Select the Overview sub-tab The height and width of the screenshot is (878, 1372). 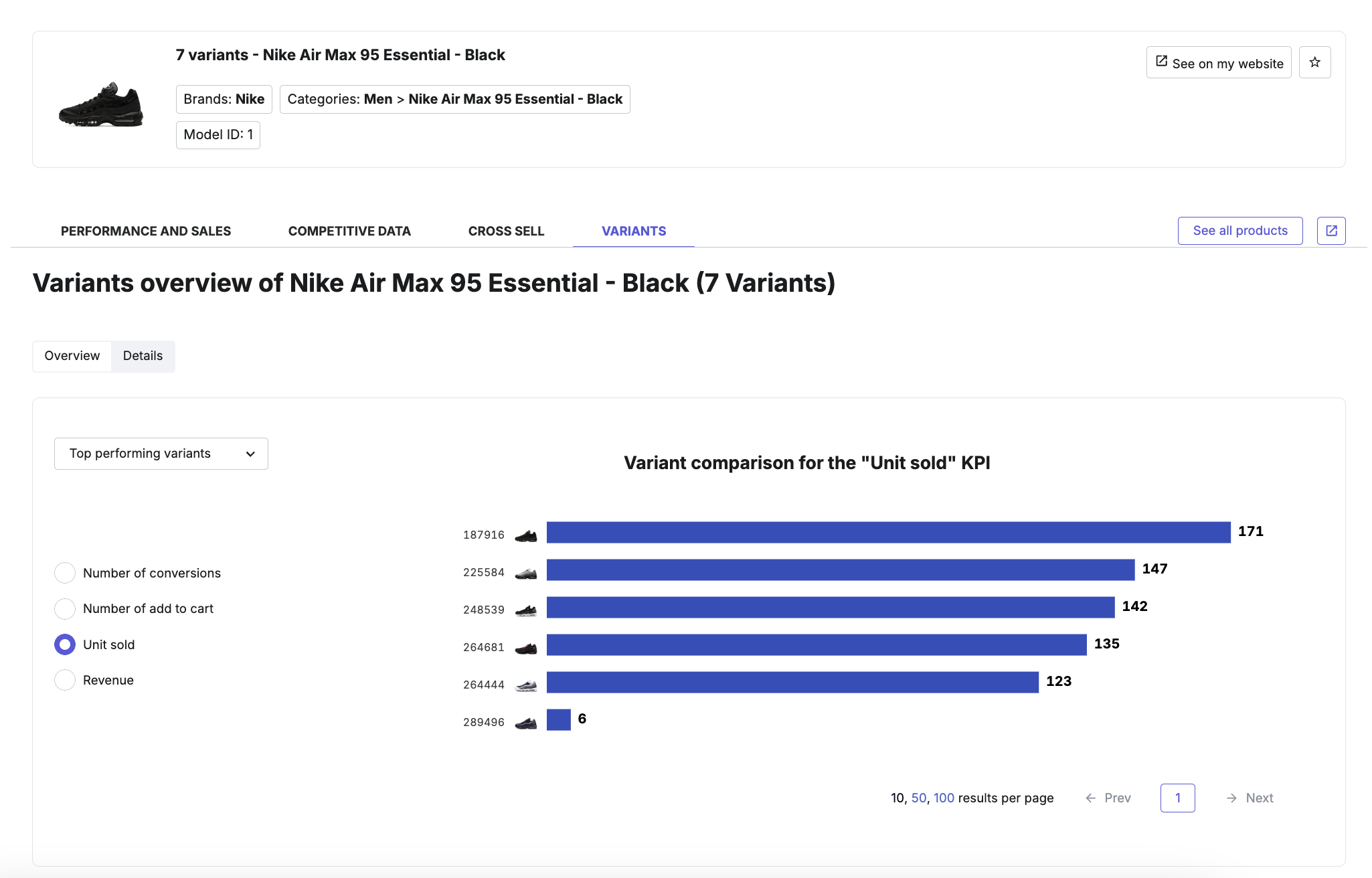[x=72, y=356]
